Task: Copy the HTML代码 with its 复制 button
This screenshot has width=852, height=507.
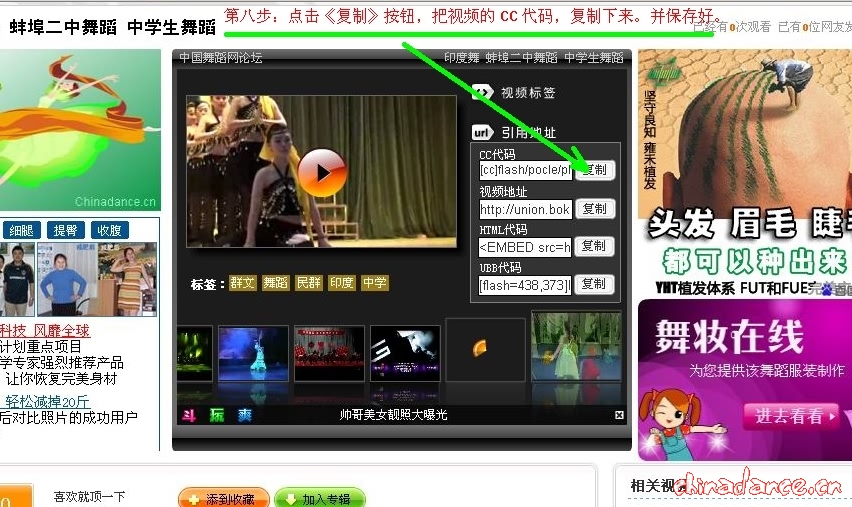Action: click(x=594, y=246)
